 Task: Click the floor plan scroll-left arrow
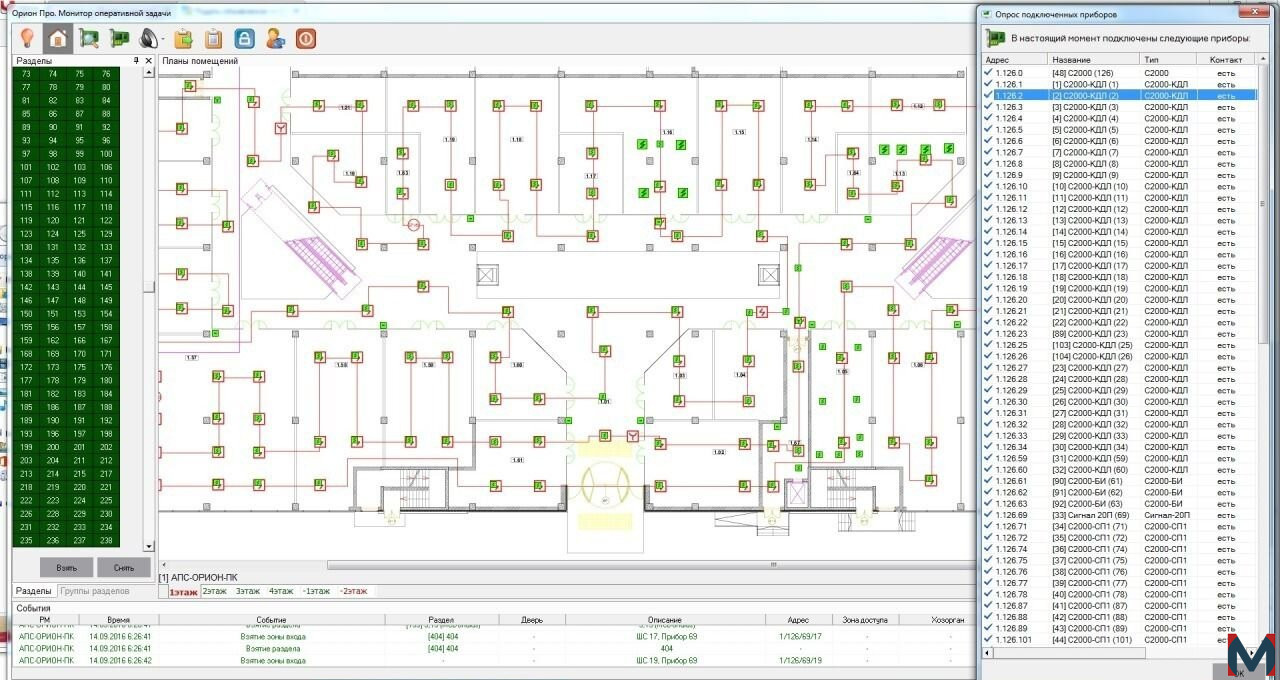164,565
